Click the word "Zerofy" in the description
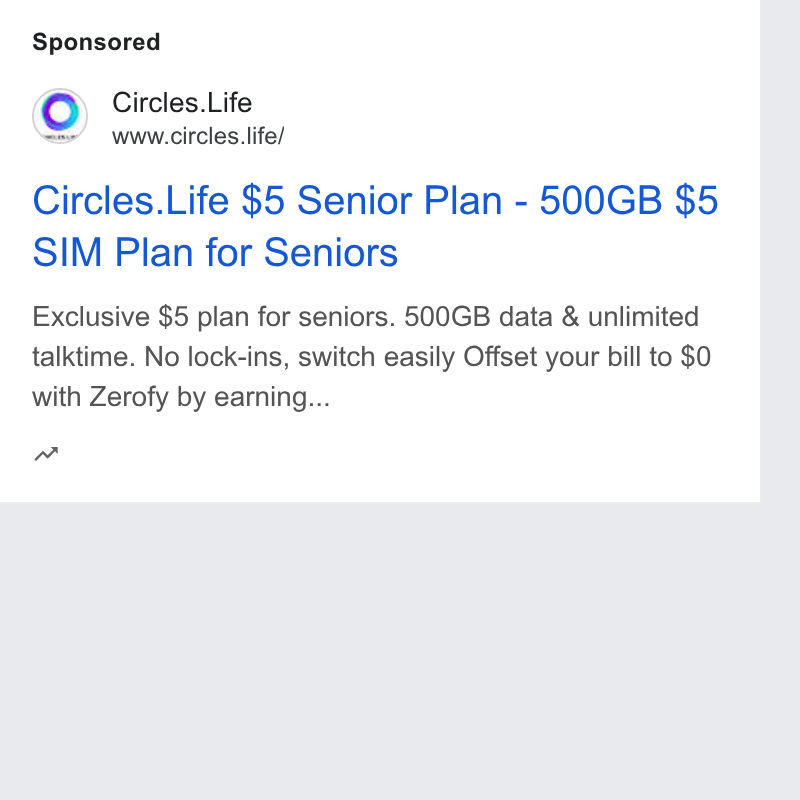This screenshot has width=800, height=800. click(129, 397)
